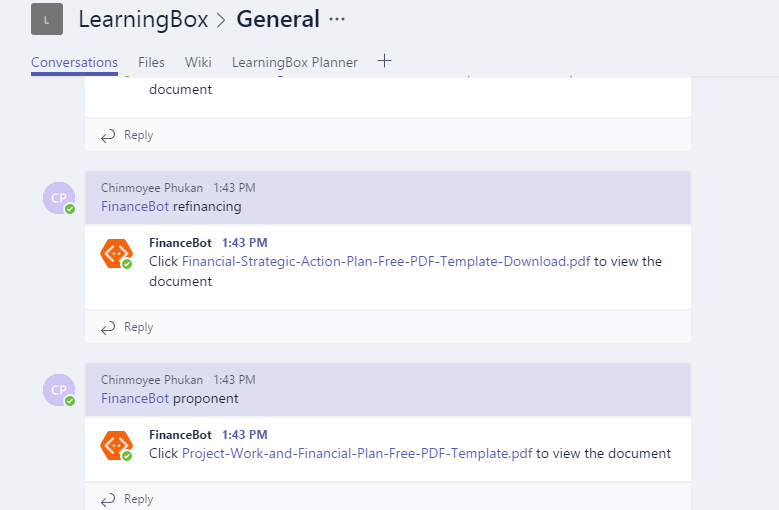Switch to the Conversations tab
The image size is (779, 510).
[x=74, y=62]
